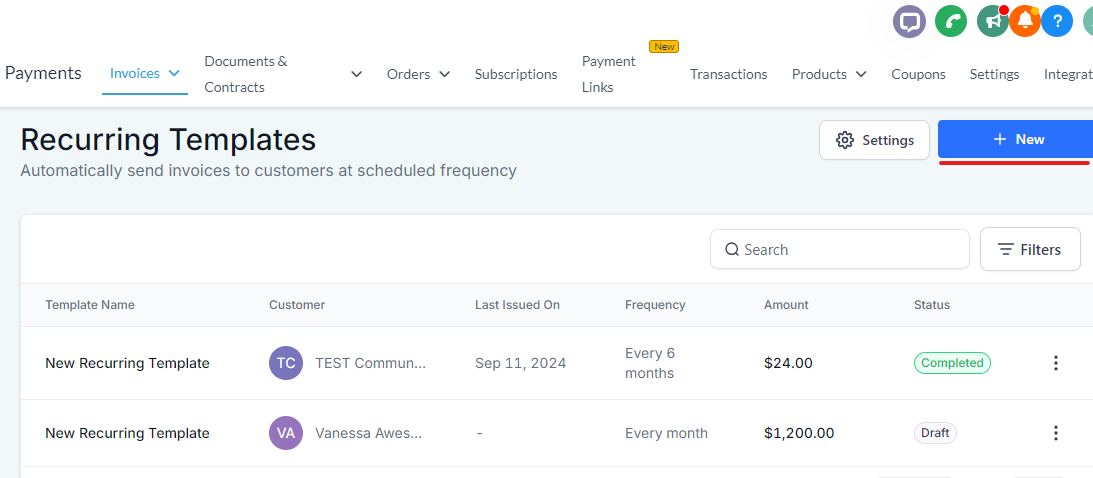The height and width of the screenshot is (478, 1093).
Task: Expand the Products dropdown menu
Action: [829, 74]
